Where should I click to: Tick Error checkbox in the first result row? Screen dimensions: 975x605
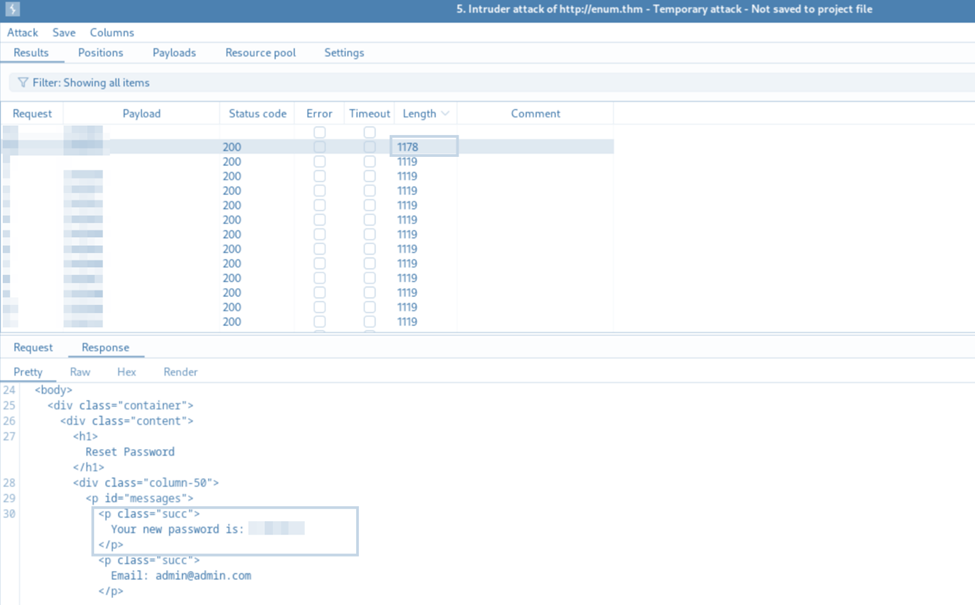(x=320, y=132)
